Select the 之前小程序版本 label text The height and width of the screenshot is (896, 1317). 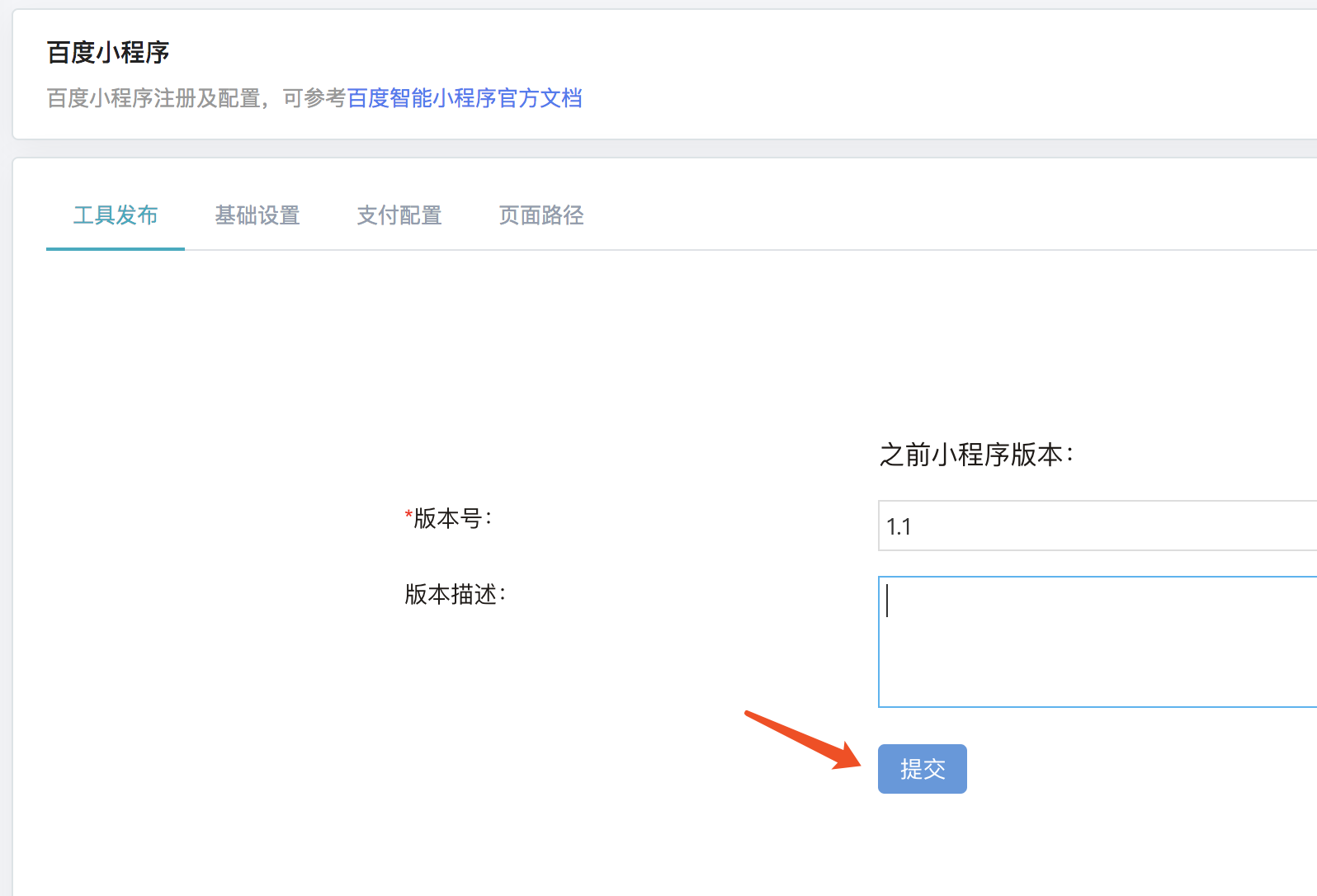tap(977, 455)
